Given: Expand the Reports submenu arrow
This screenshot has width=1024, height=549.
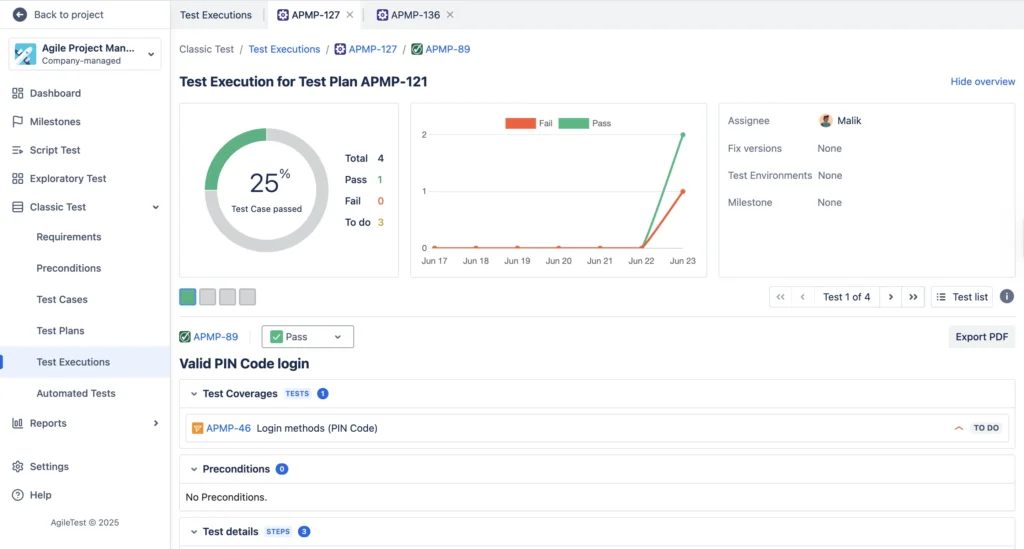Looking at the screenshot, I should coord(155,423).
